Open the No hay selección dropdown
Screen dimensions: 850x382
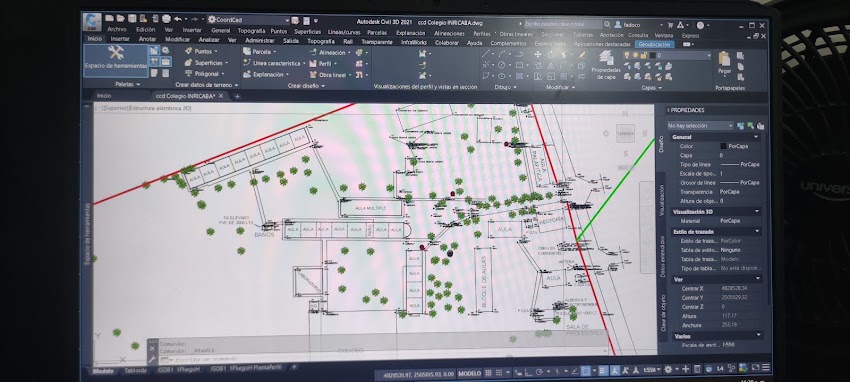(700, 126)
